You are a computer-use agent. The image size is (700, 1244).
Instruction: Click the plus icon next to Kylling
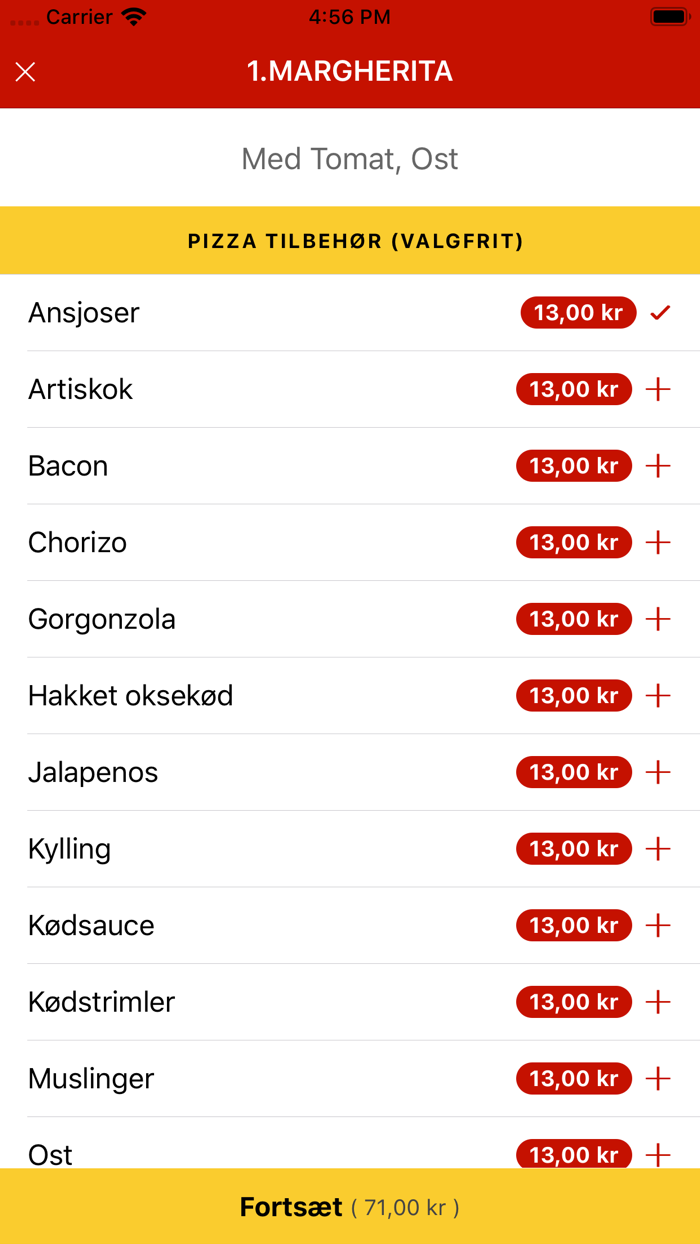pyautogui.click(x=658, y=848)
